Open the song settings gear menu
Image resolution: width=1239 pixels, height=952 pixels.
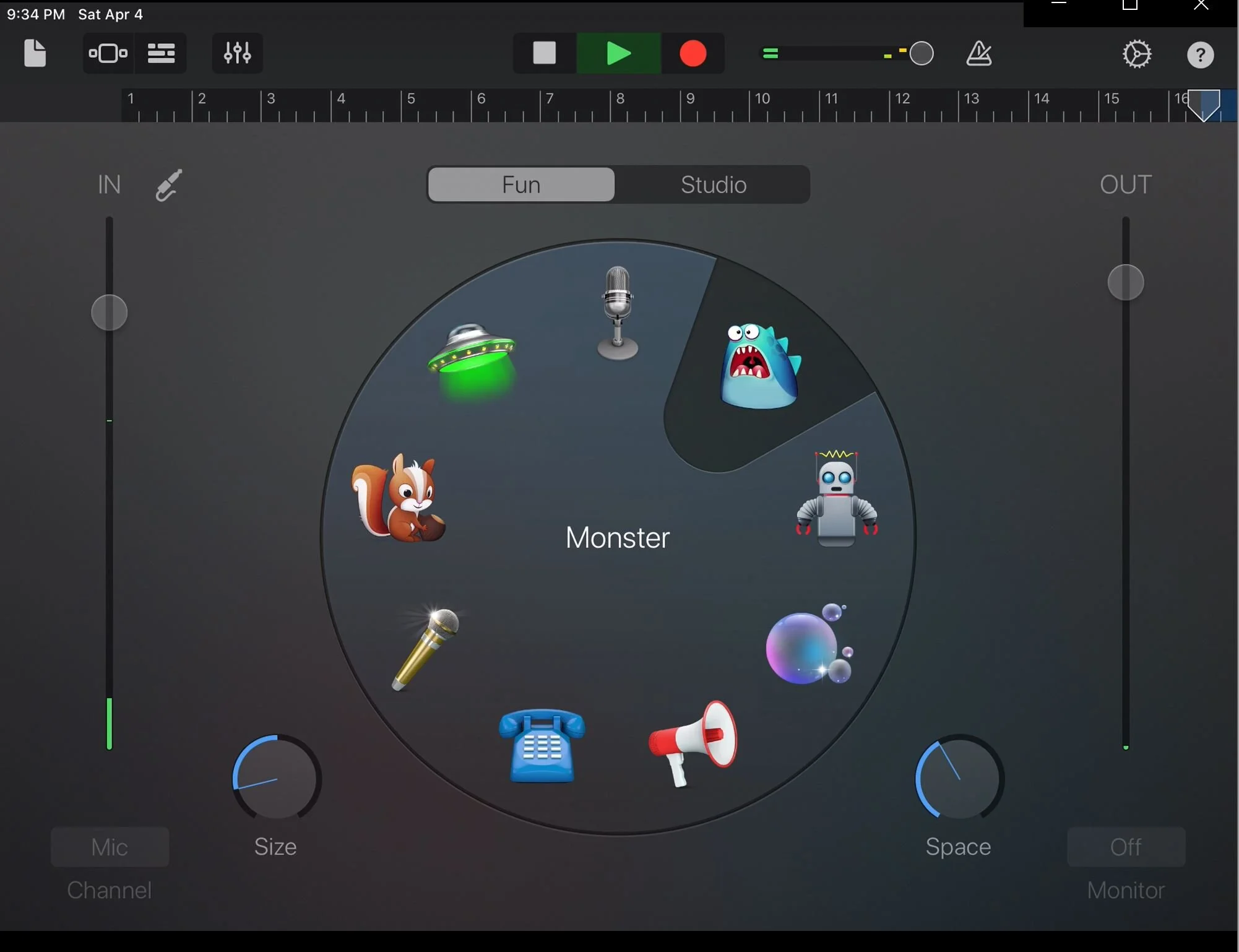[1137, 54]
